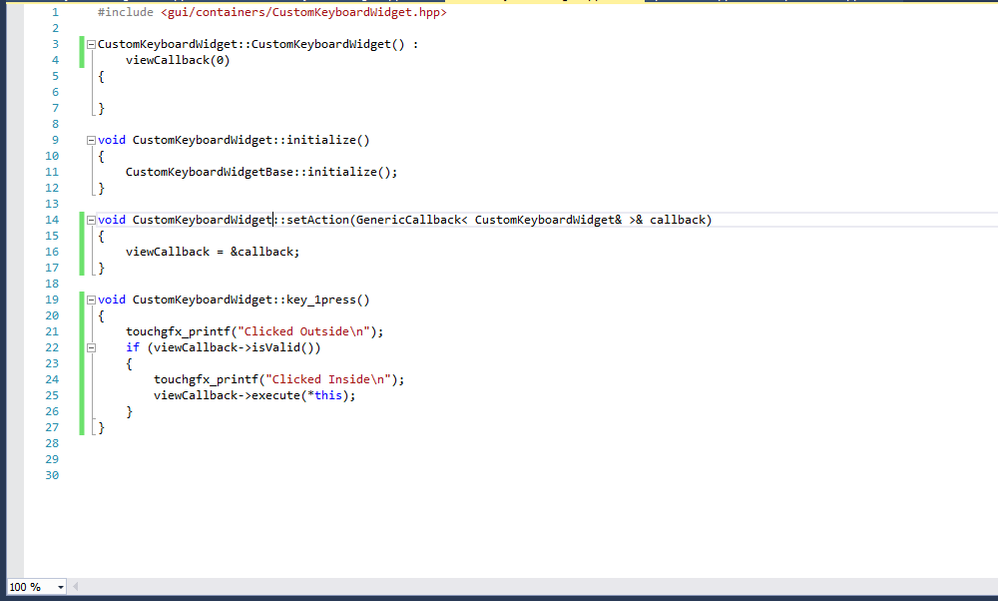
Task: Click the 'this' keyword on line 25
Action: click(x=328, y=395)
